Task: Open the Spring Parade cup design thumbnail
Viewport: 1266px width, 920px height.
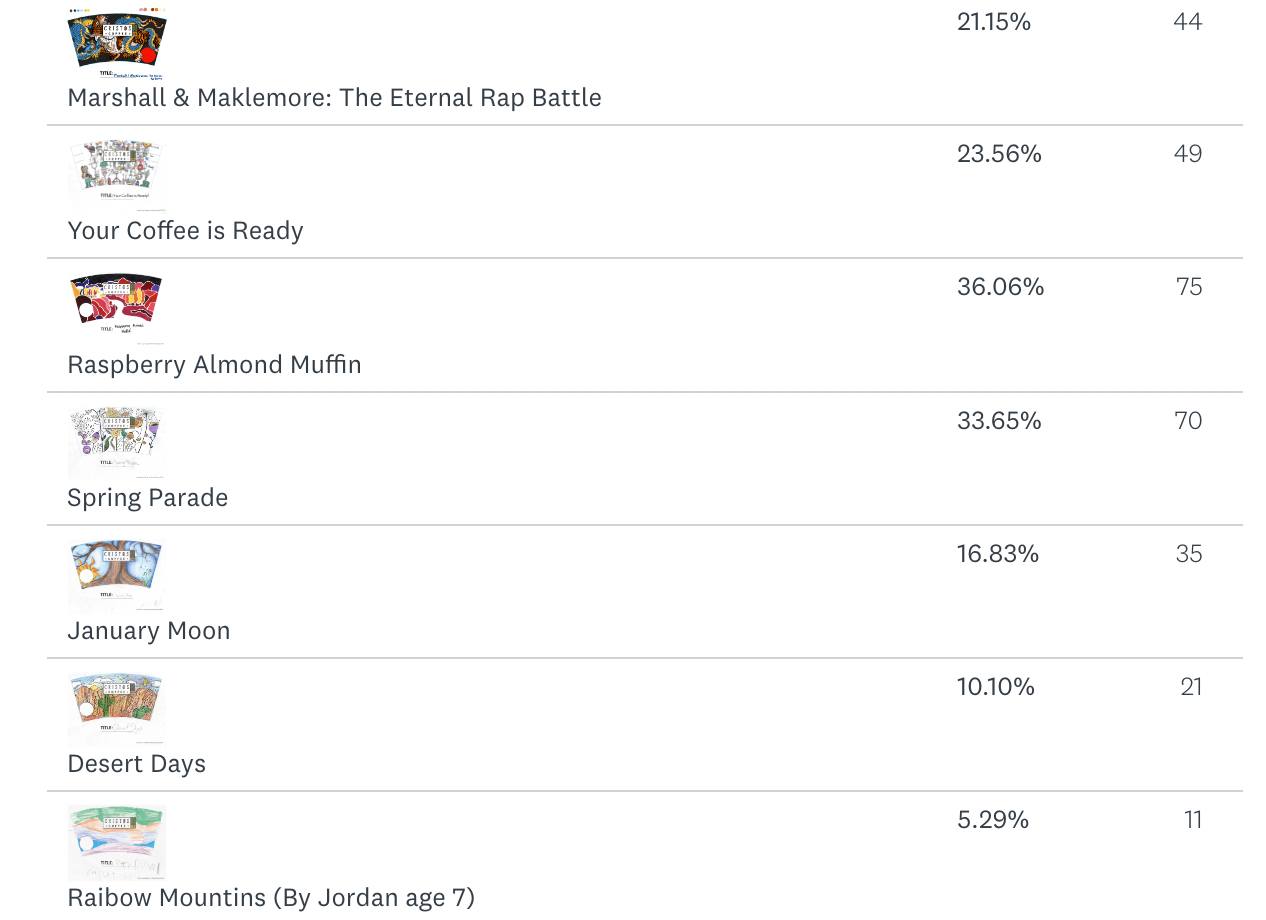Action: tap(116, 442)
